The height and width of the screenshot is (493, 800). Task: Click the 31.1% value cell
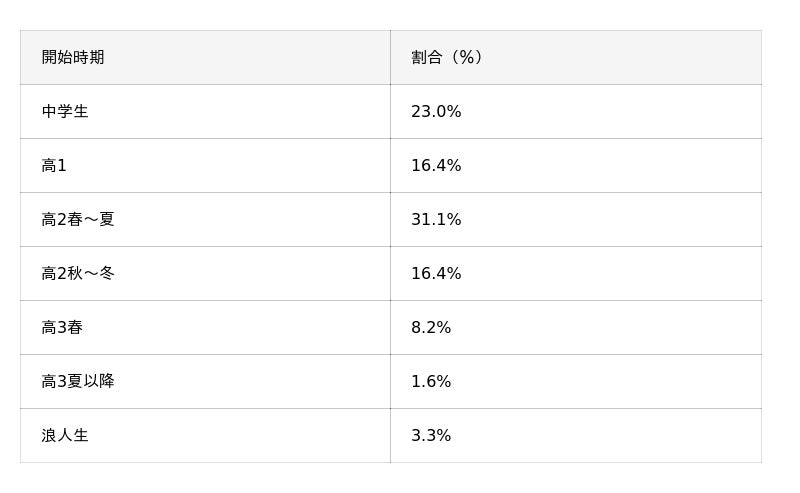[x=436, y=220]
